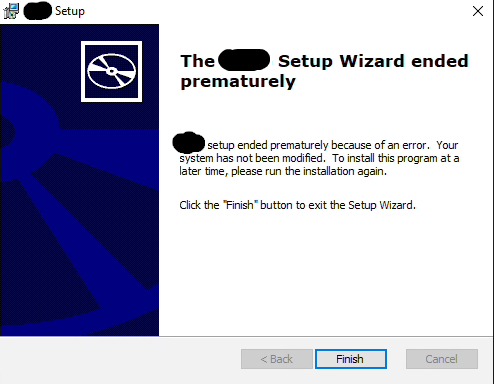Click the quoted word Finish in instructions
This screenshot has height=384, width=494.
[240, 205]
